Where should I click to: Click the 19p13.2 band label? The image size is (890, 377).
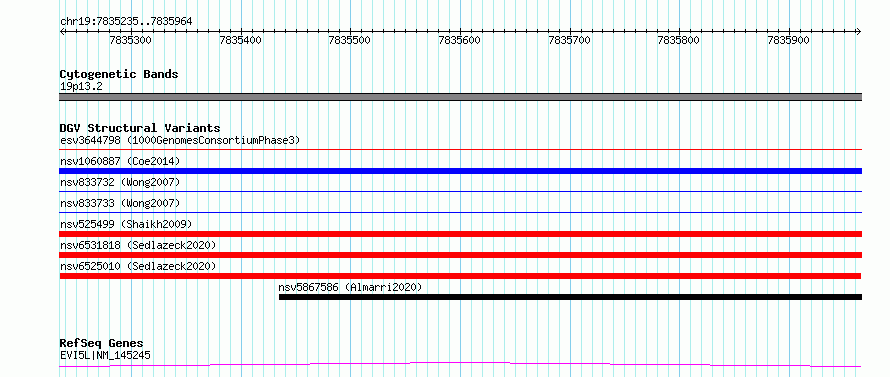pyautogui.click(x=81, y=87)
